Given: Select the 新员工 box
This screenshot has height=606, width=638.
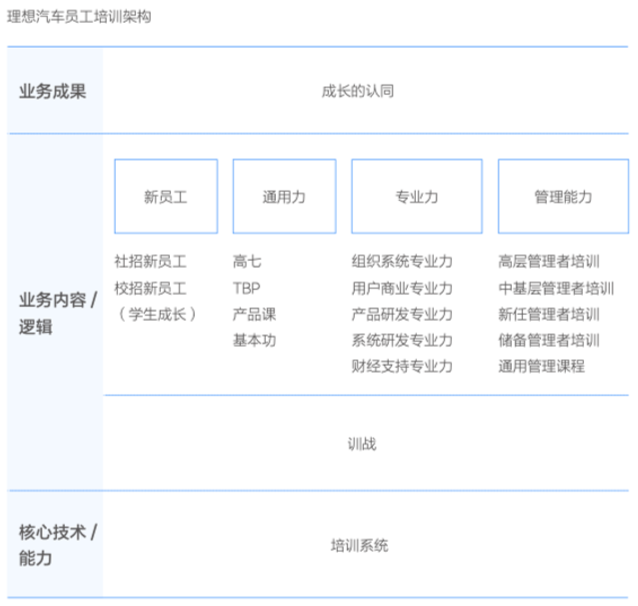Looking at the screenshot, I should point(166,196).
